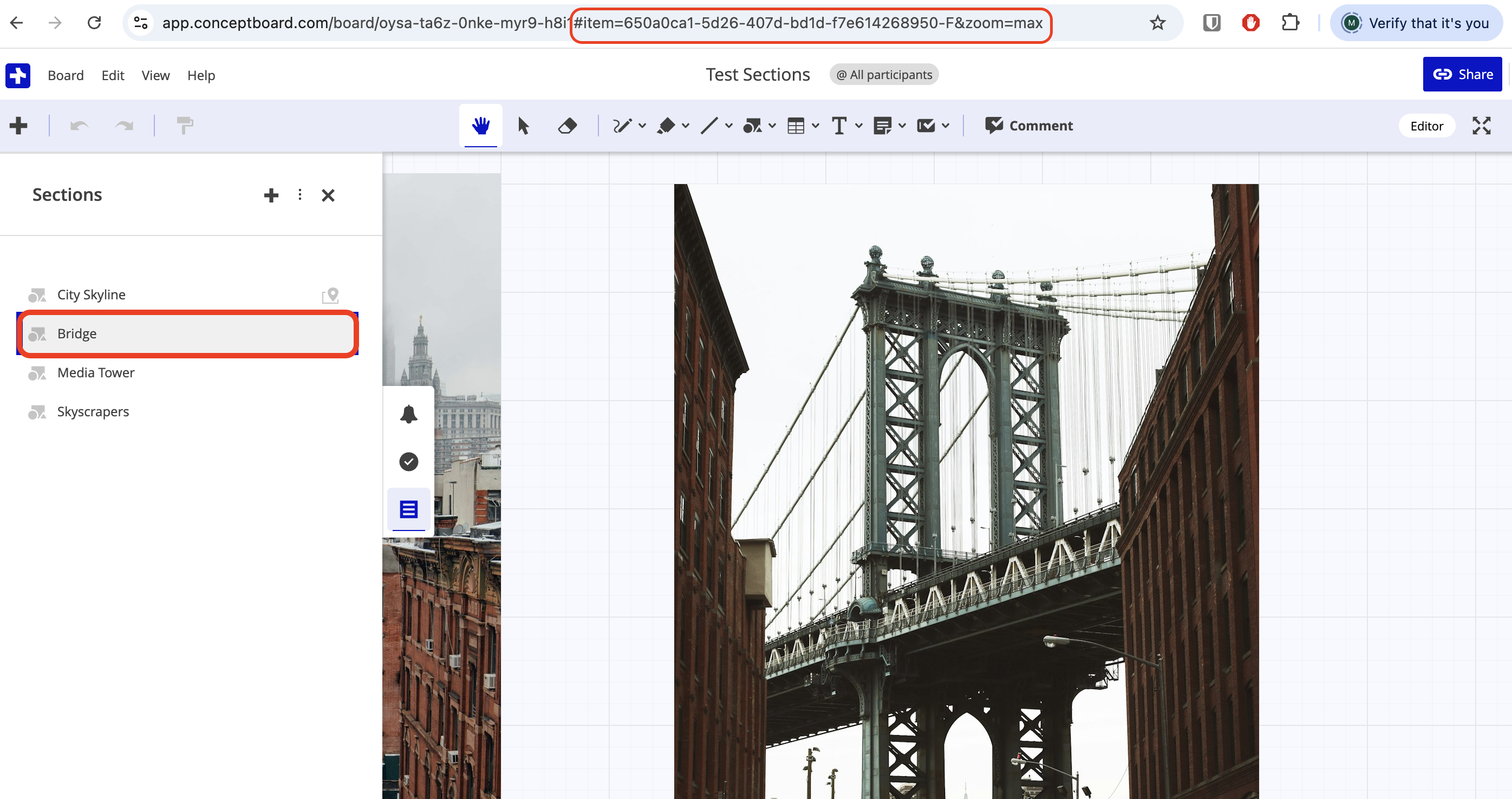Pick the Highlighter tool
Screen dimensions: 1512x799
coord(667,125)
